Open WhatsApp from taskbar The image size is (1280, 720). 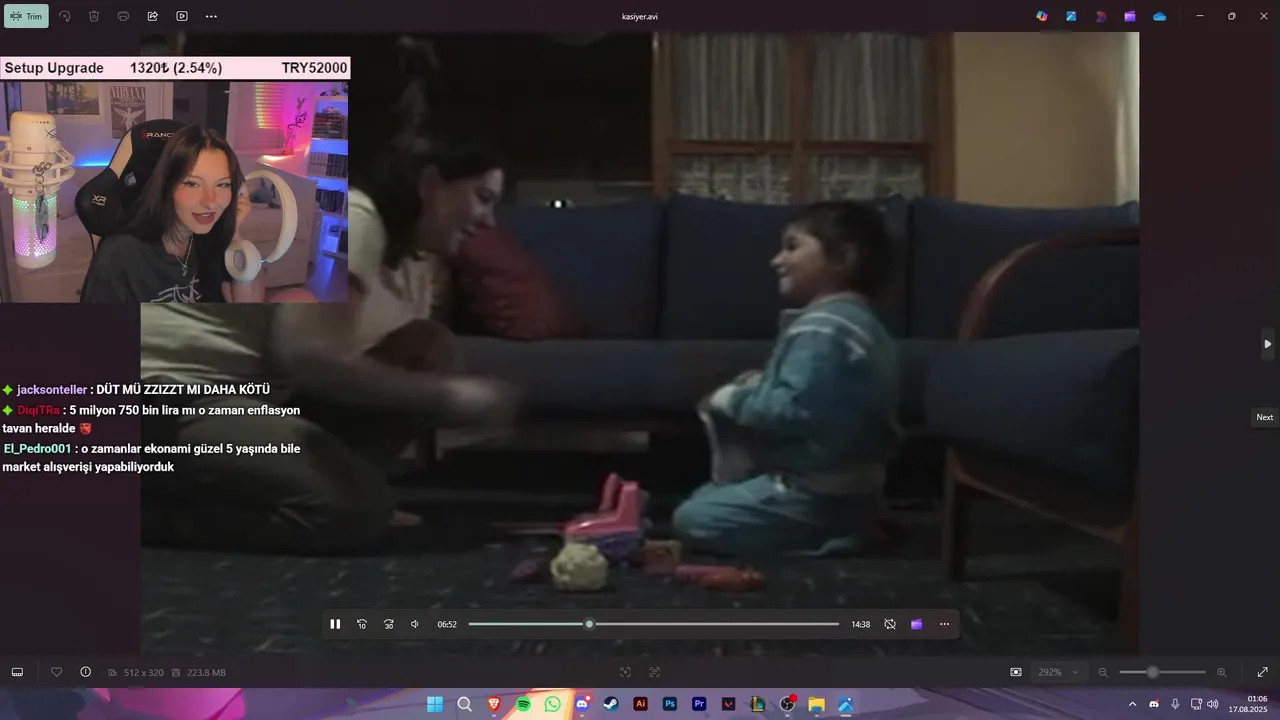pyautogui.click(x=553, y=704)
